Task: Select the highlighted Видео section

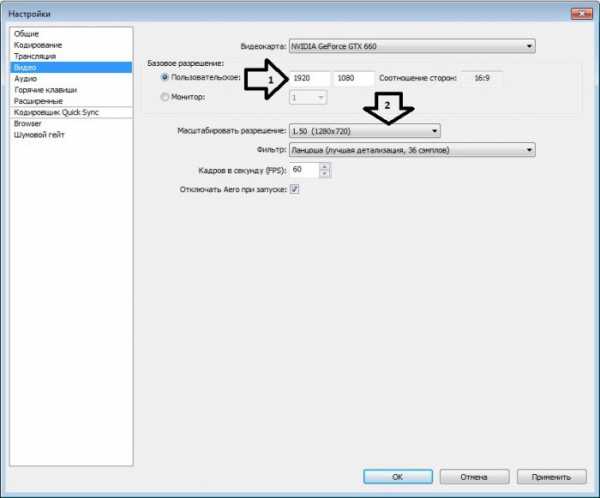Action: tap(72, 67)
